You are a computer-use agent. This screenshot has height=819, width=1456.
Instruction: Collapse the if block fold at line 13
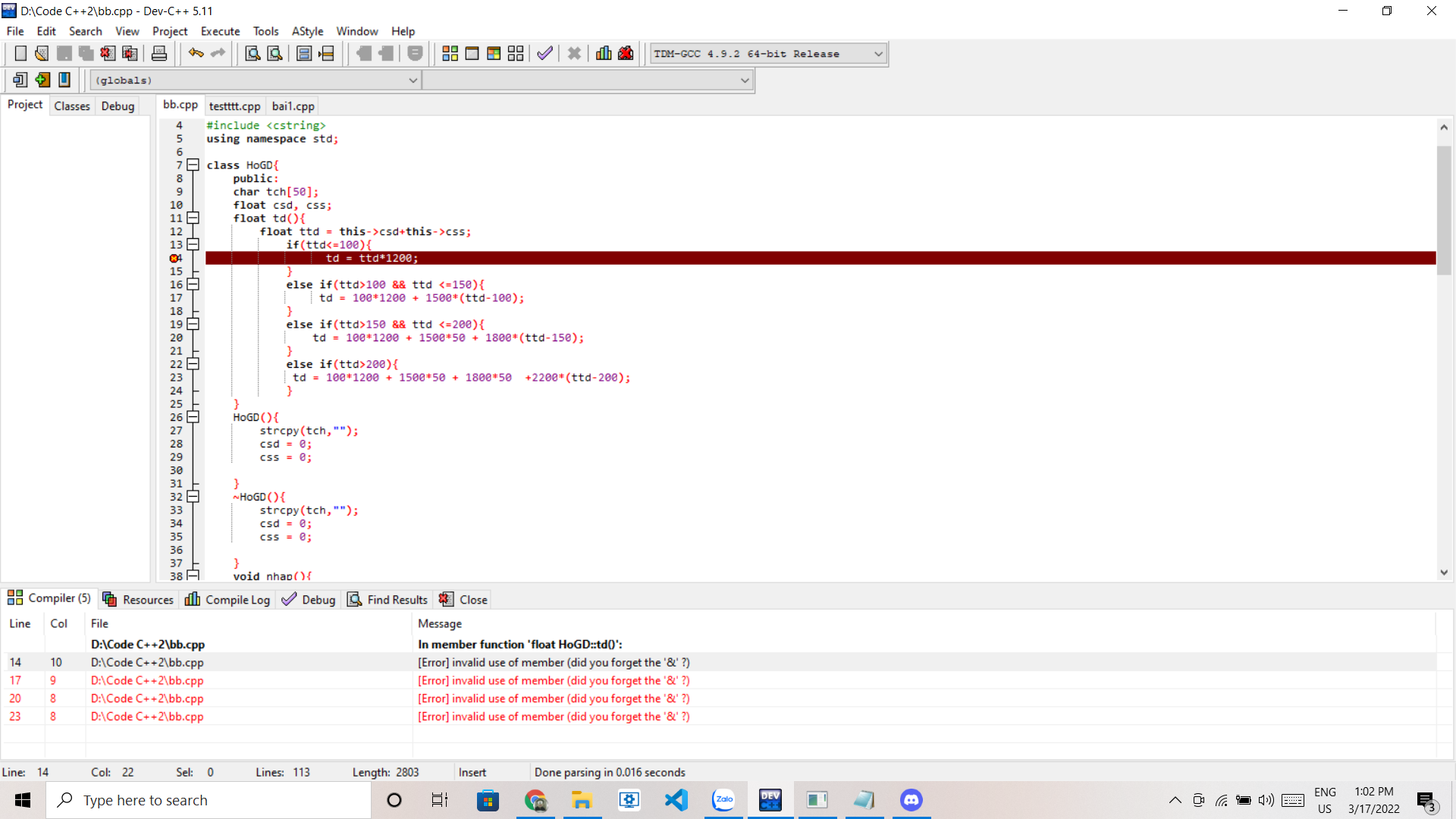point(193,244)
